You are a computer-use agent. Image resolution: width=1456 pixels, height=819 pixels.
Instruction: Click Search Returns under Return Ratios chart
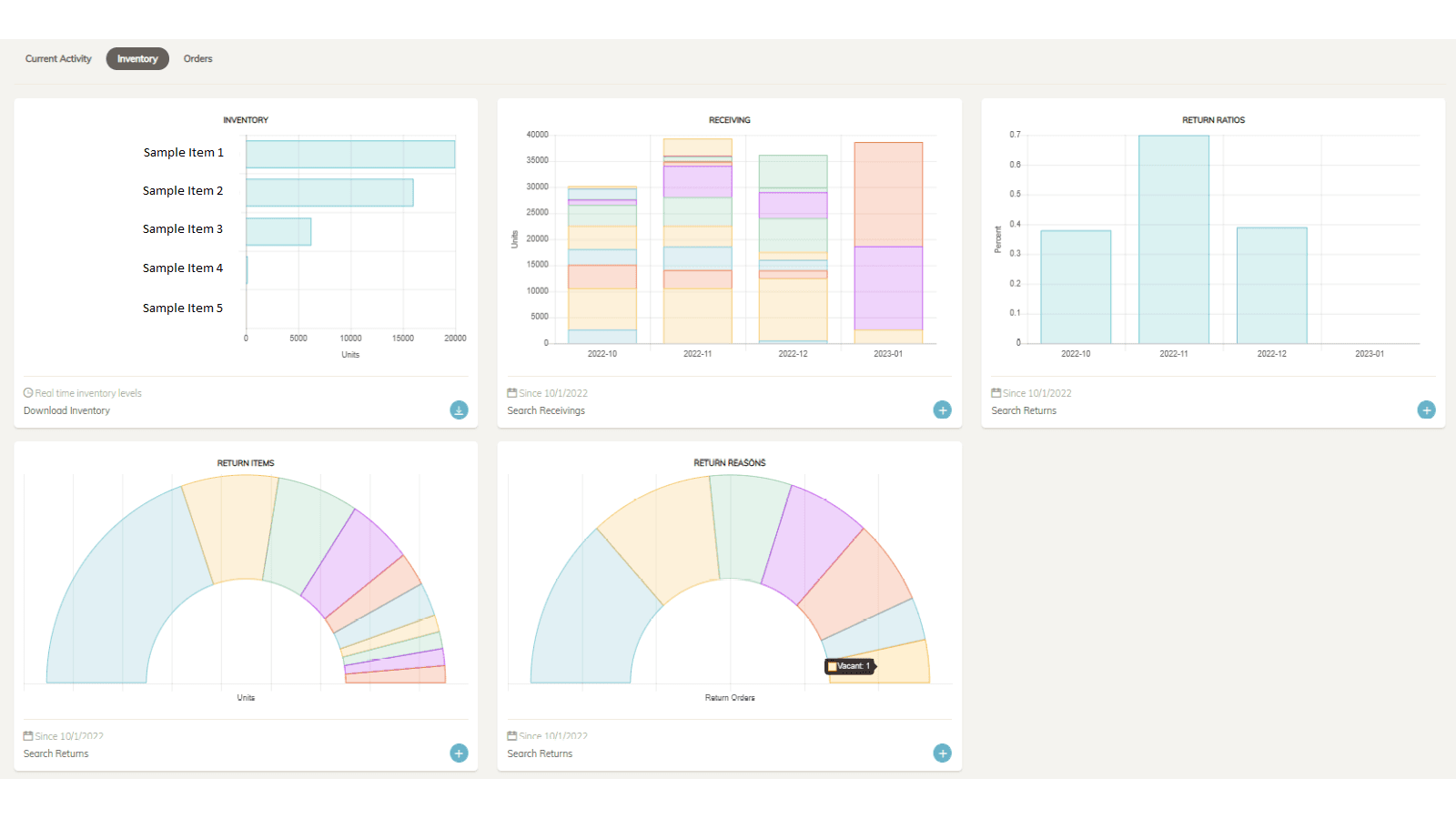pos(1024,410)
